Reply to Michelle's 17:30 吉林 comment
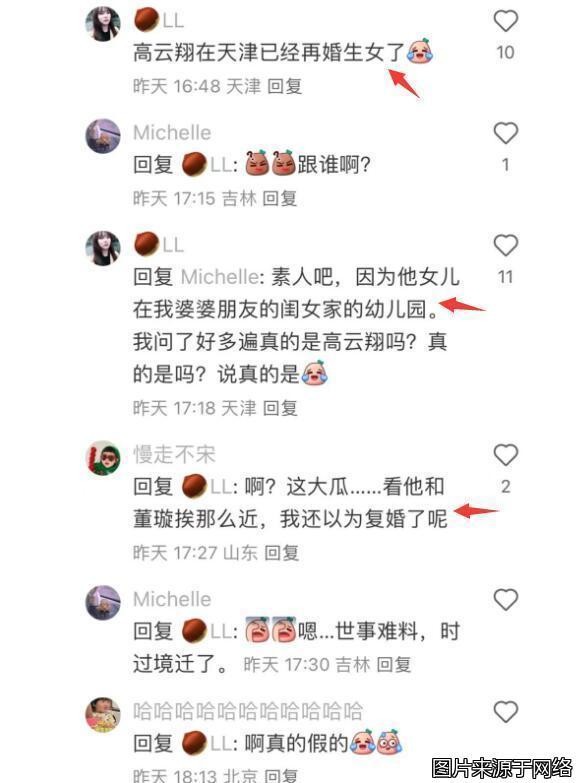Screen dimensions: 582x783 pos(394,665)
